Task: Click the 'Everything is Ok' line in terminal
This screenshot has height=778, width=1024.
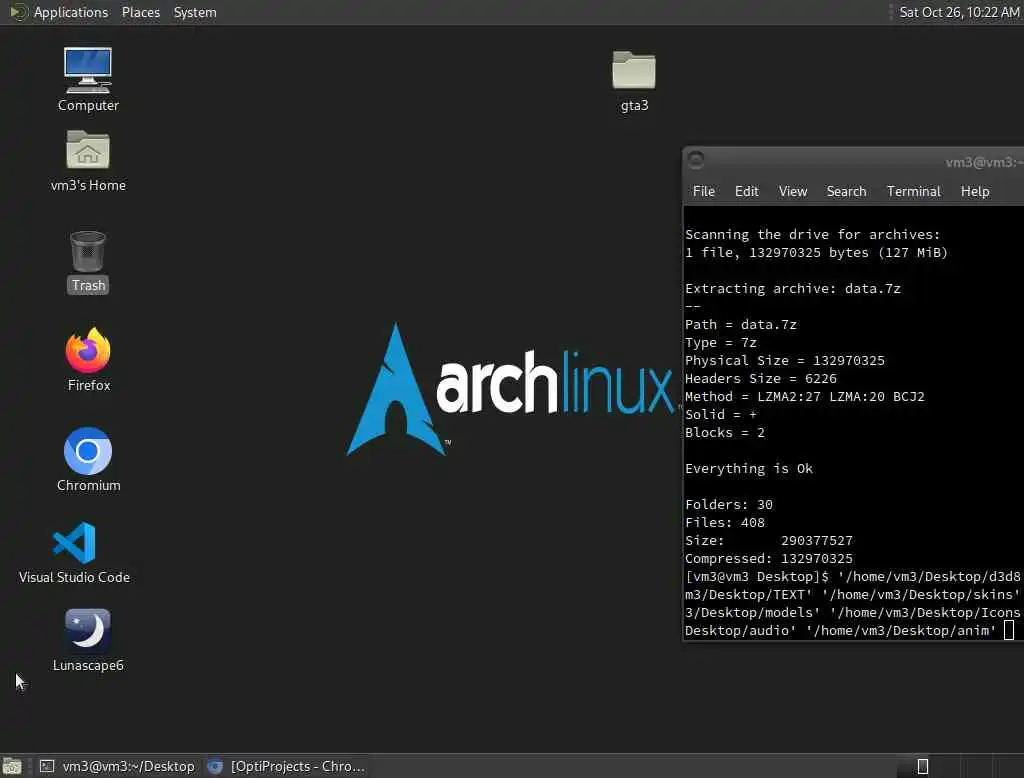Action: [748, 468]
